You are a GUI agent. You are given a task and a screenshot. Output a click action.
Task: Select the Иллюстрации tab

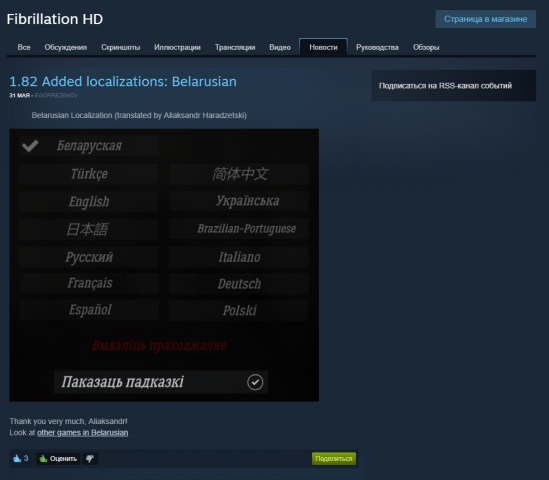[177, 47]
